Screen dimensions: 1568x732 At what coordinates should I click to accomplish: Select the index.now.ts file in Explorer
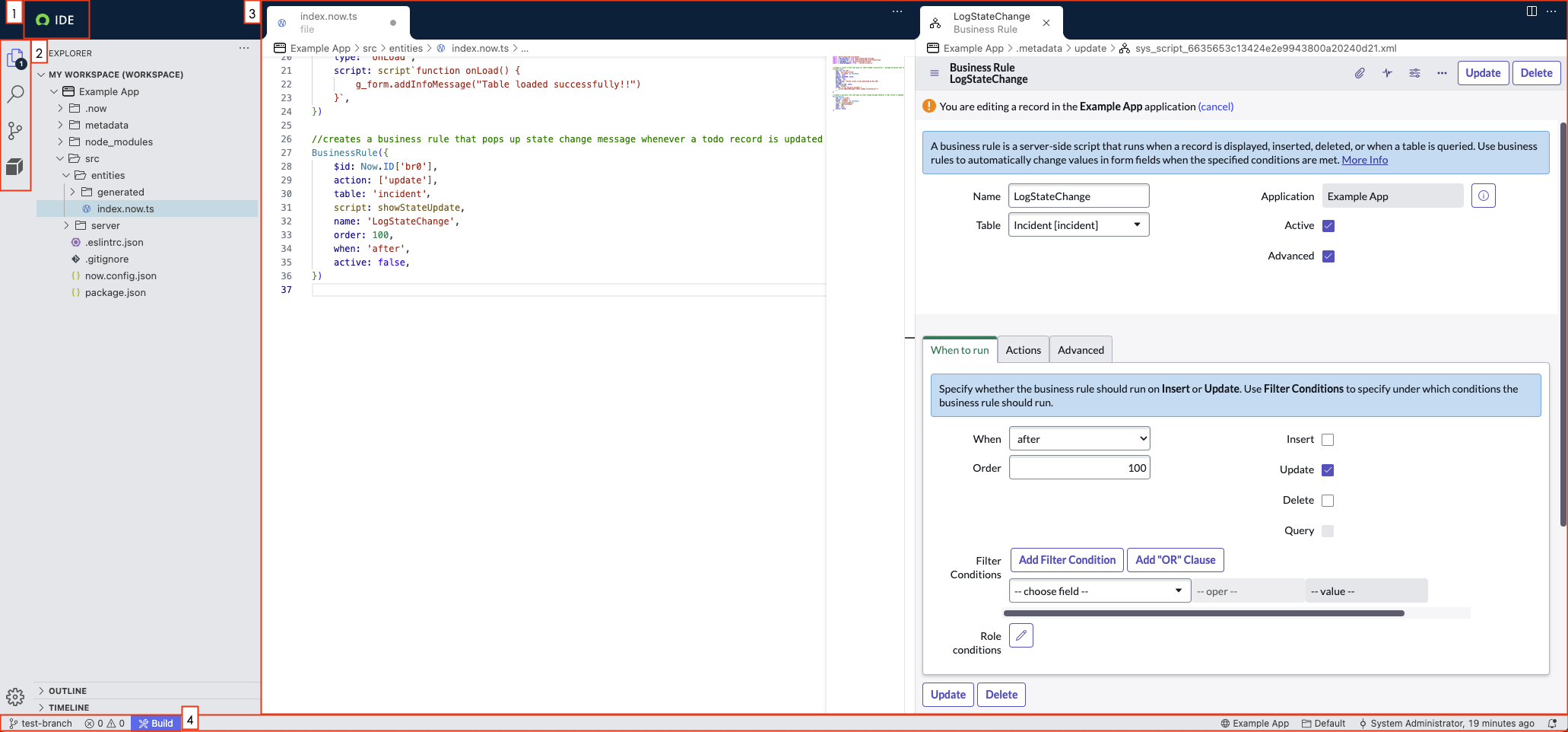148,208
